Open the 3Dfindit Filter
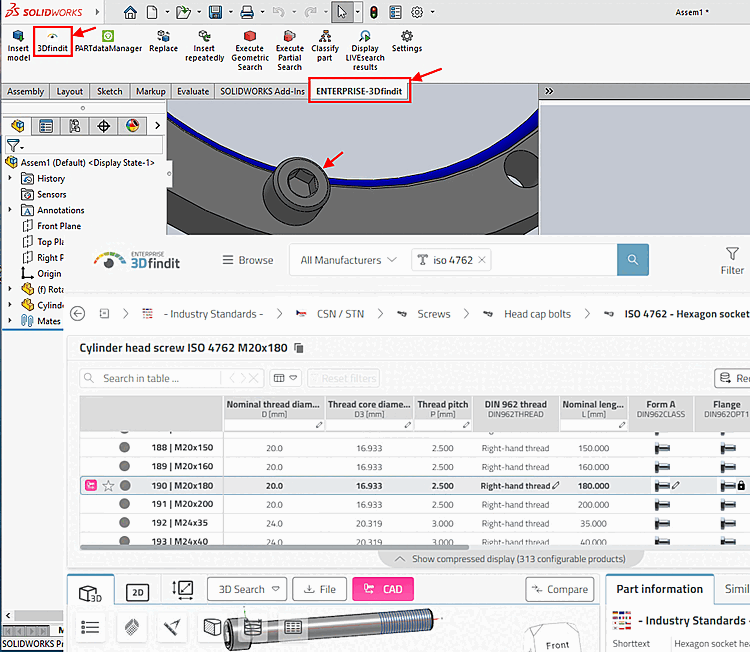 pos(732,261)
